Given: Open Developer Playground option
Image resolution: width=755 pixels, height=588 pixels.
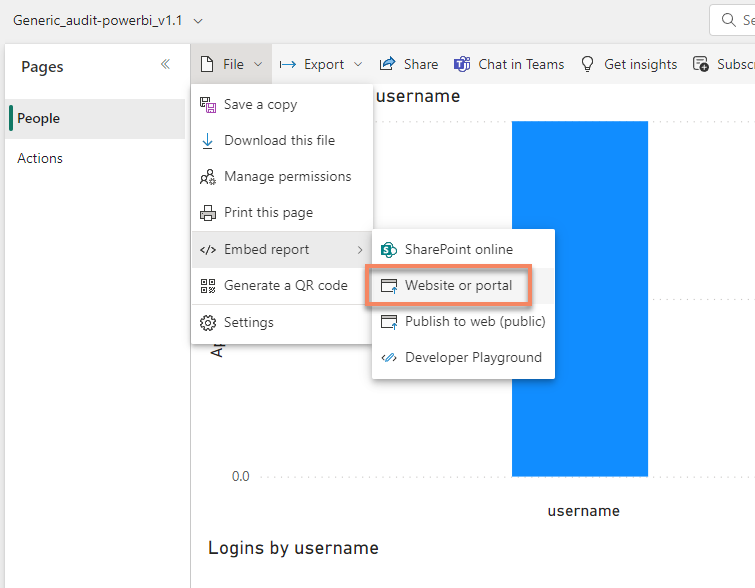Looking at the screenshot, I should (x=472, y=358).
